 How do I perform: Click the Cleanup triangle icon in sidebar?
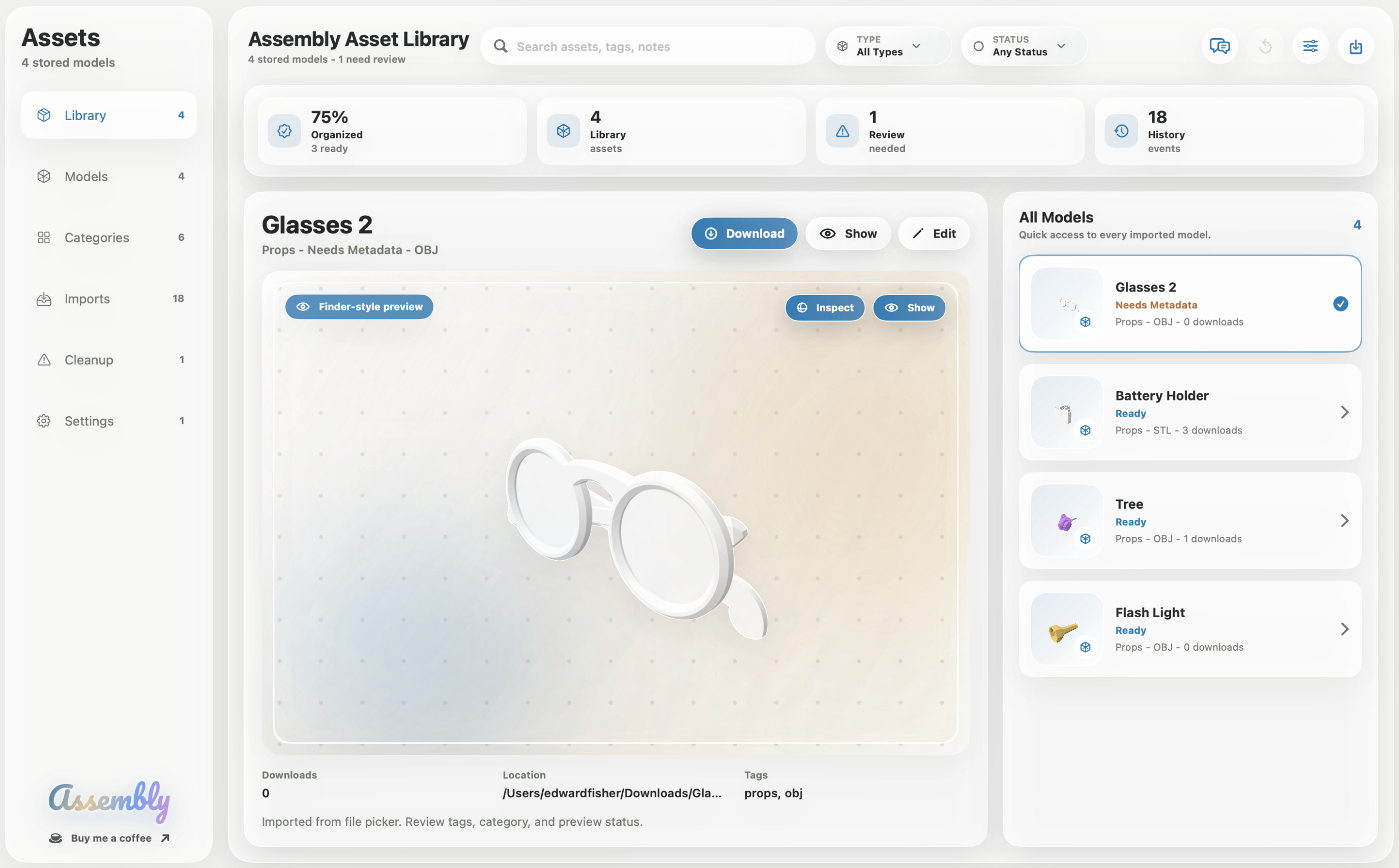point(44,359)
